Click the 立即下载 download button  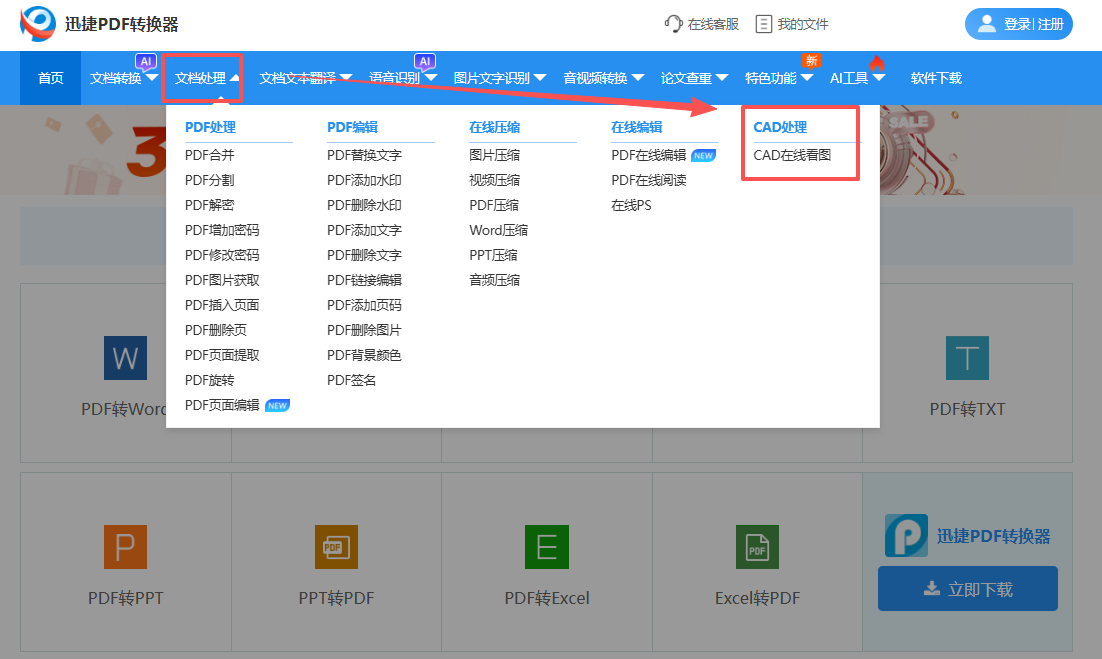[966, 588]
